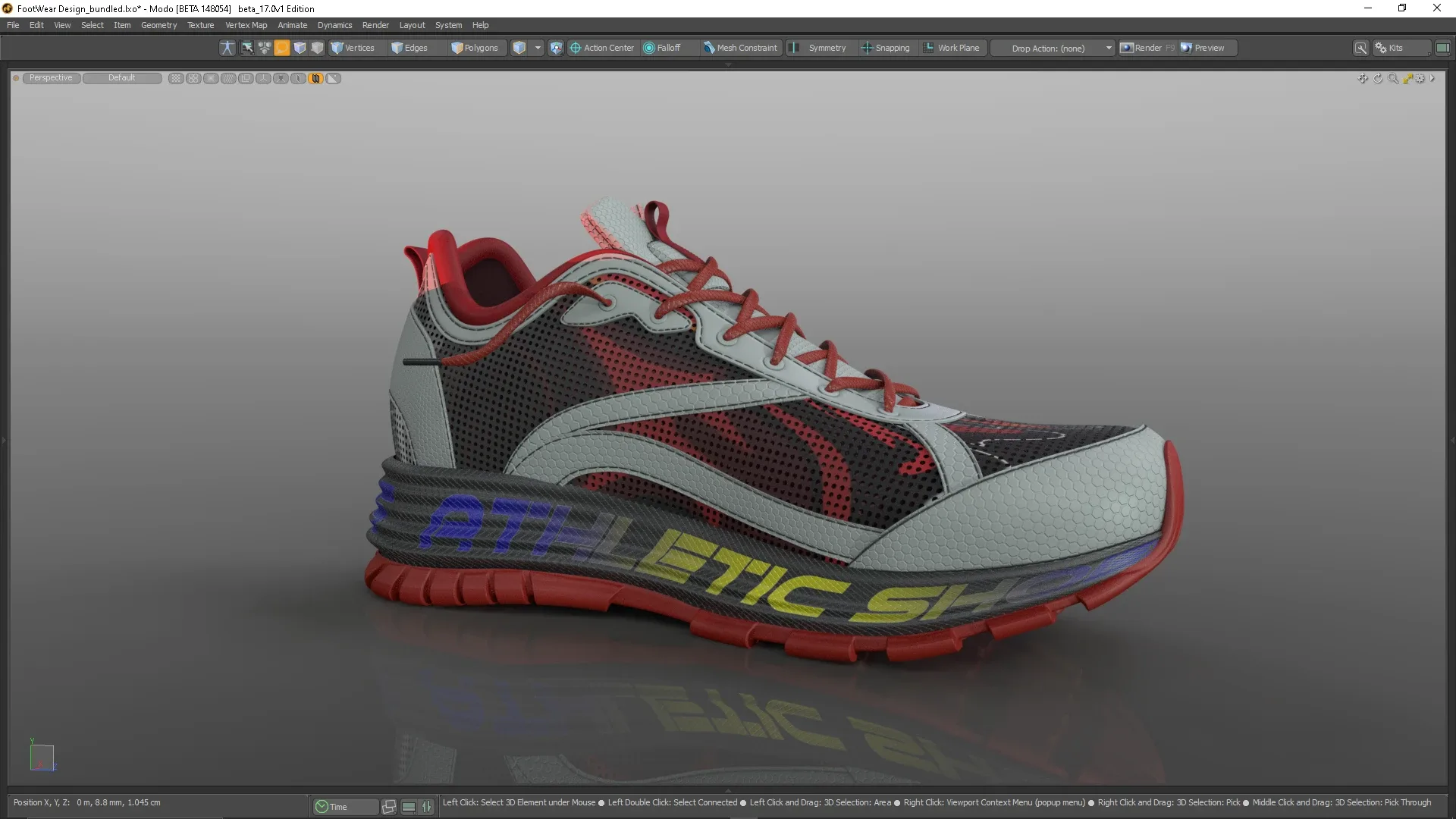This screenshot has width=1456, height=819.
Task: Open the Preview render window
Action: coord(1208,48)
